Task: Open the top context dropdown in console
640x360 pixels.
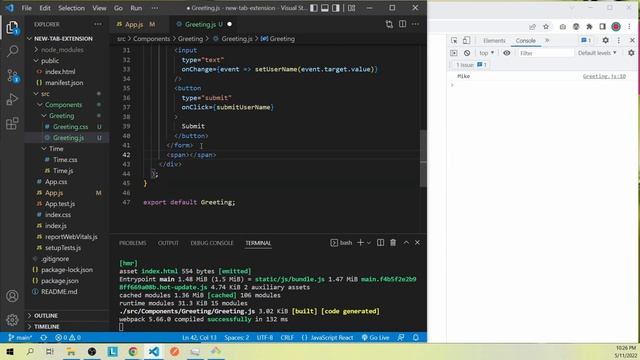Action: 487,53
